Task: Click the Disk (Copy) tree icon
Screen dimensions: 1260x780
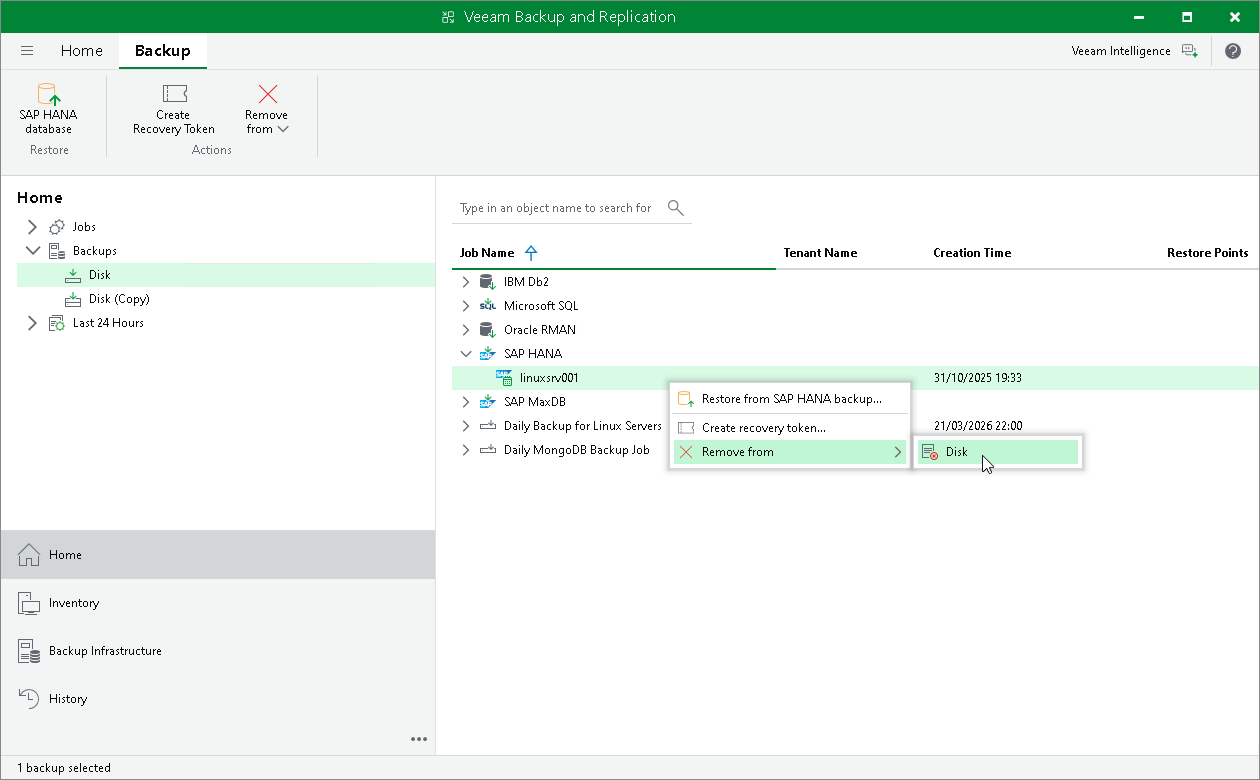Action: [73, 299]
